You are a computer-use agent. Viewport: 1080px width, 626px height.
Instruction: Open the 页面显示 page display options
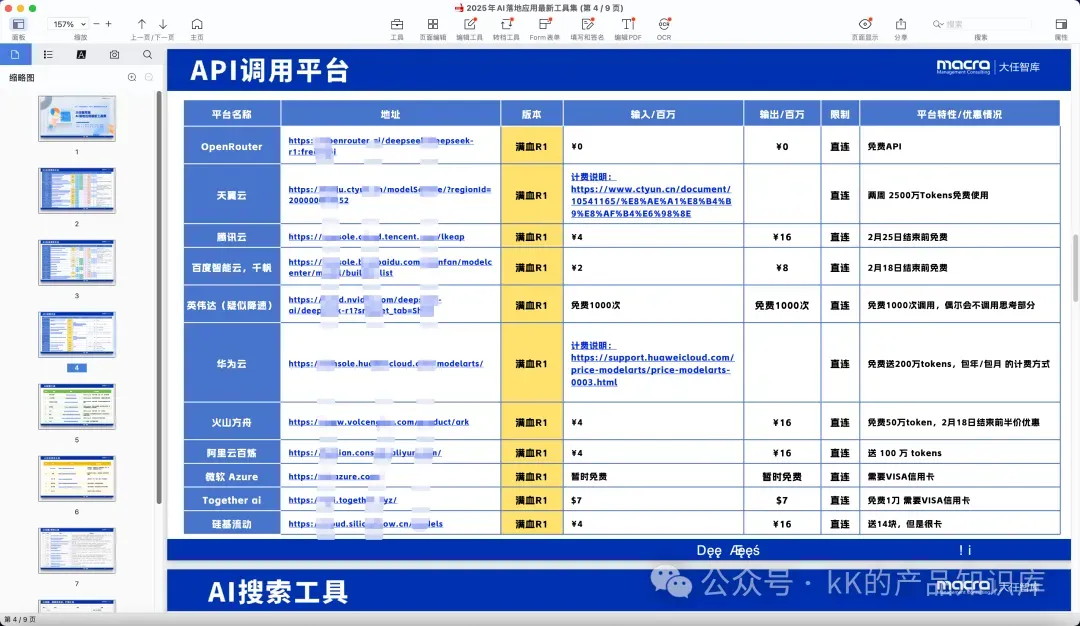865,24
